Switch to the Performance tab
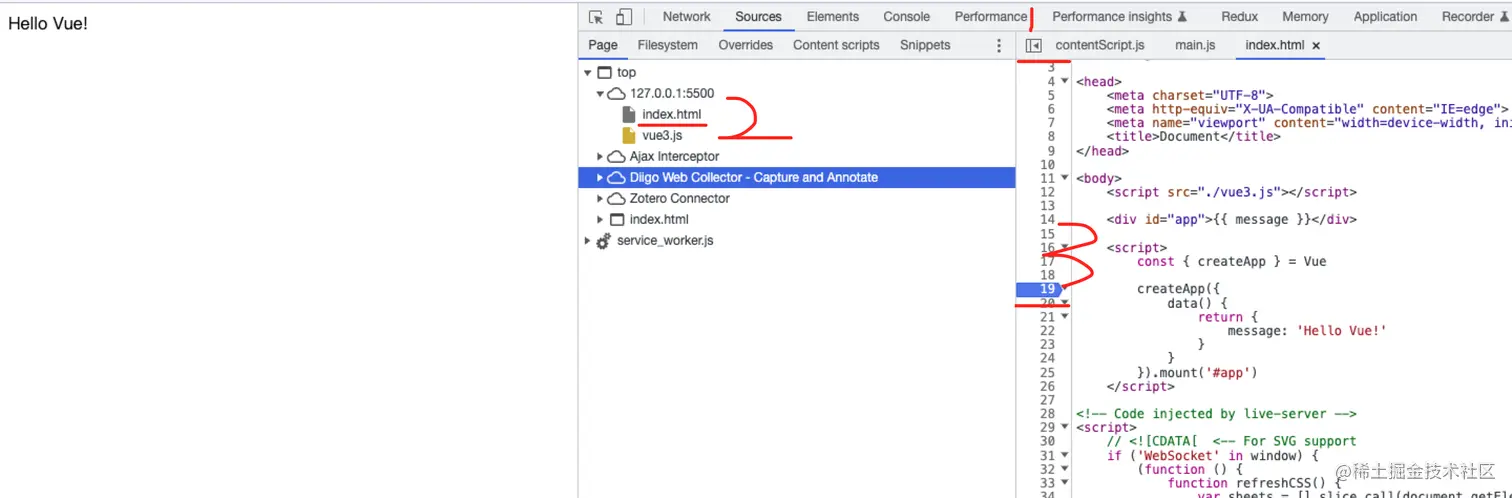Screen dimensions: 1512x498 [990, 17]
